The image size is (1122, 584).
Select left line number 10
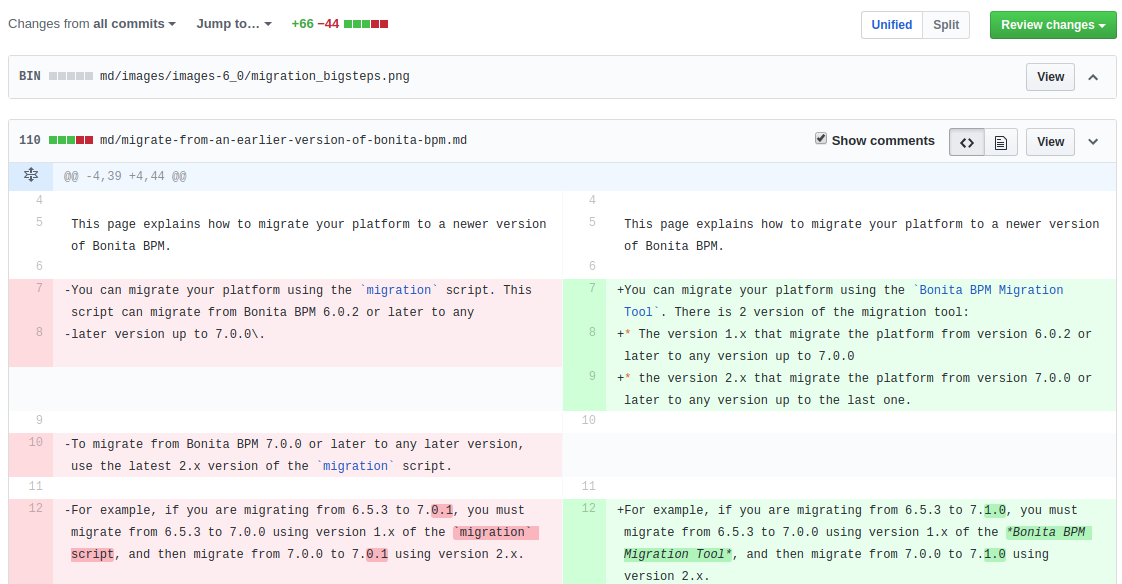36,442
